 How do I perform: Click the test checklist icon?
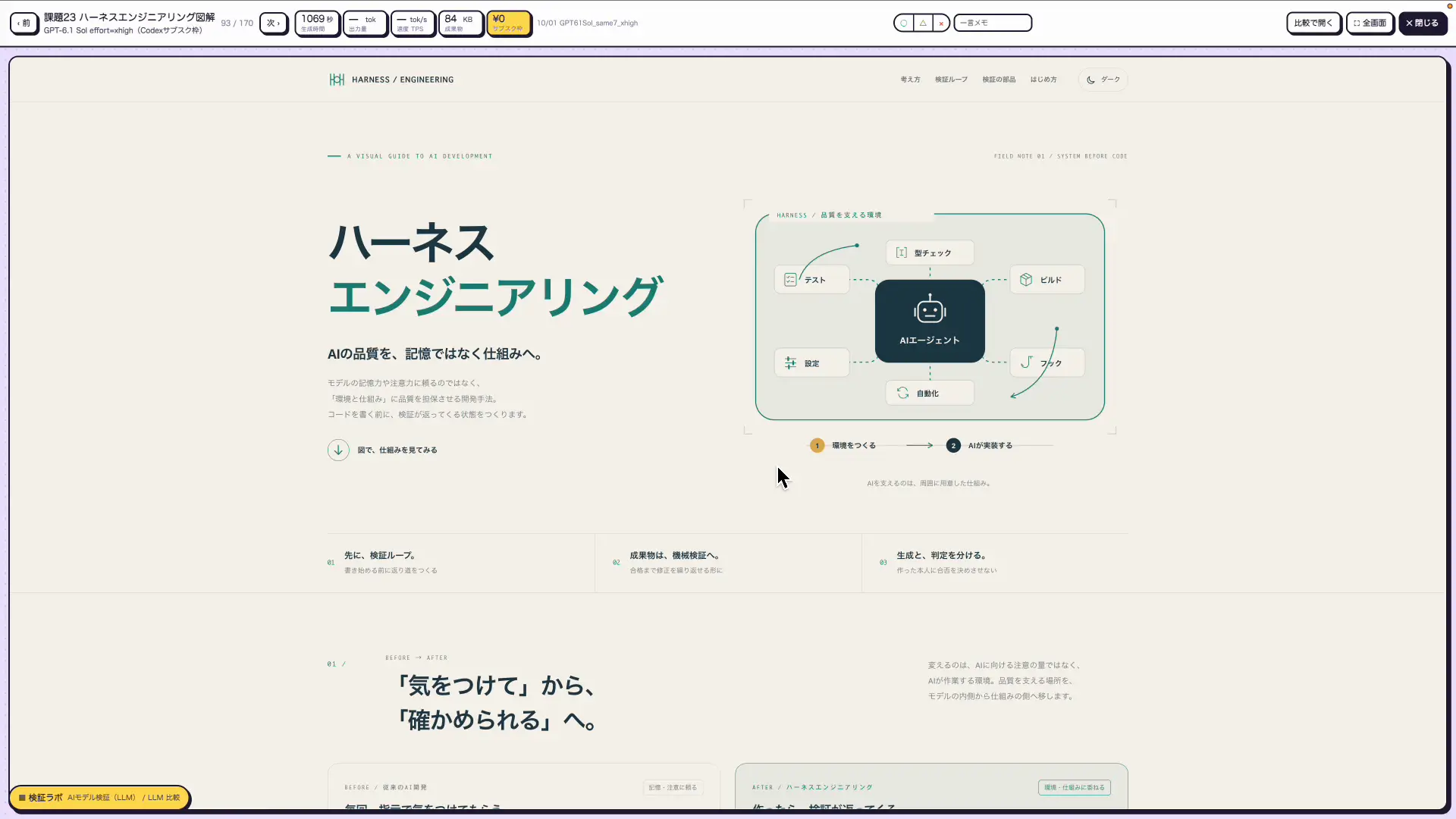pyautogui.click(x=790, y=280)
